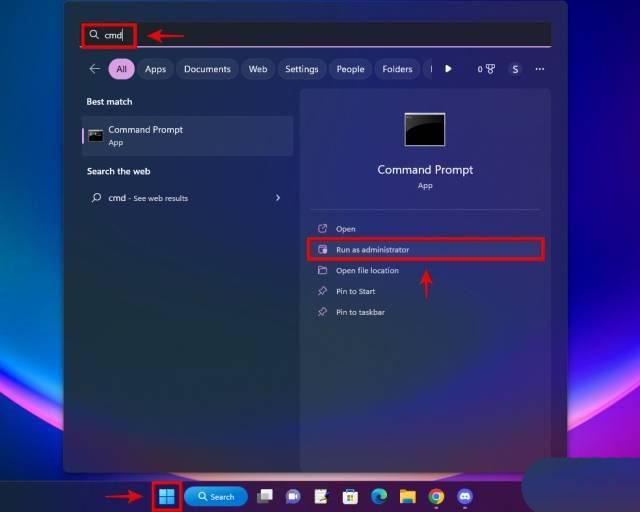Click the Open action icon
Screen dimensions: 640x512
point(322,228)
